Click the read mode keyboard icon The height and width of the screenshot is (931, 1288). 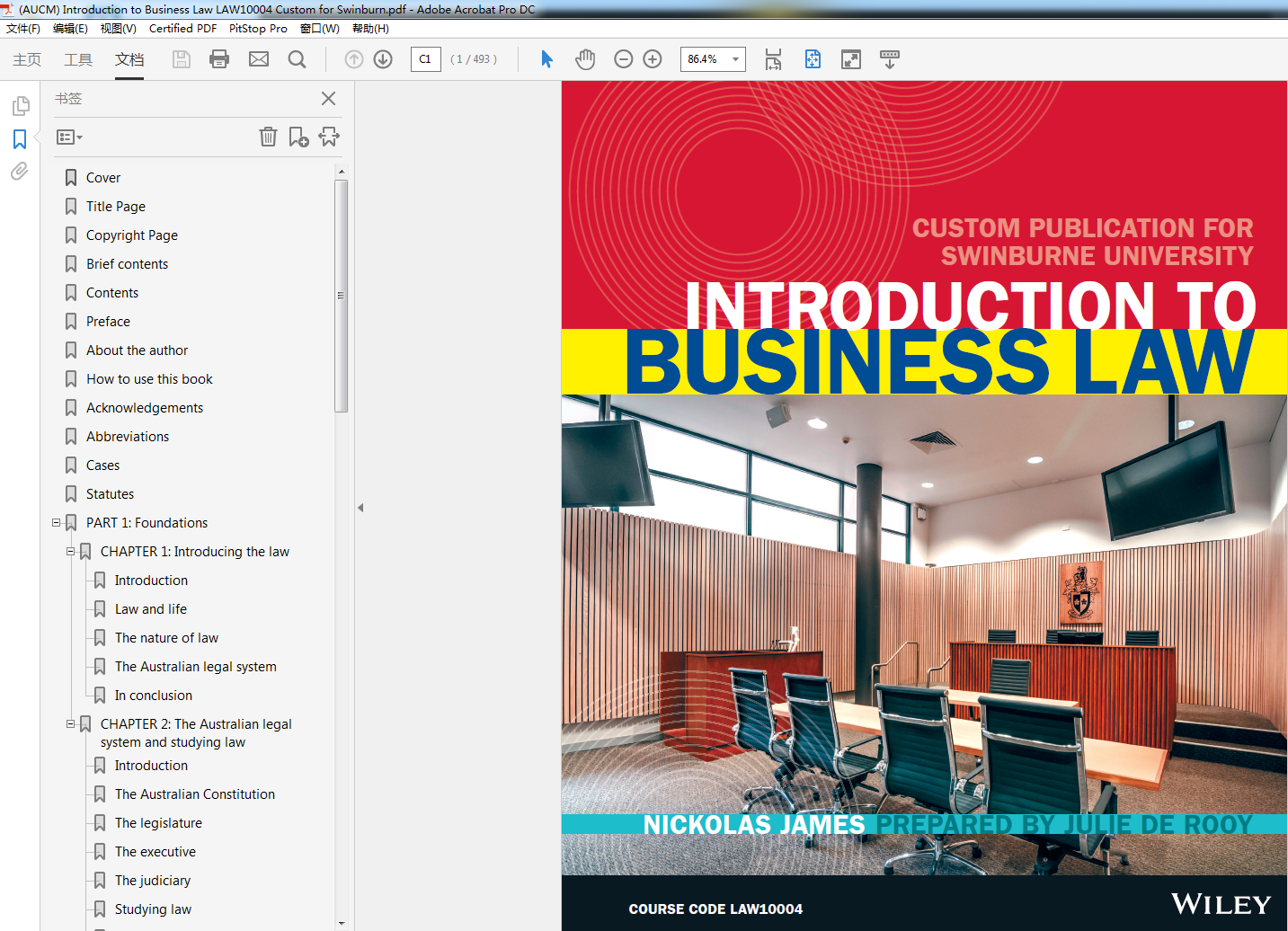890,59
